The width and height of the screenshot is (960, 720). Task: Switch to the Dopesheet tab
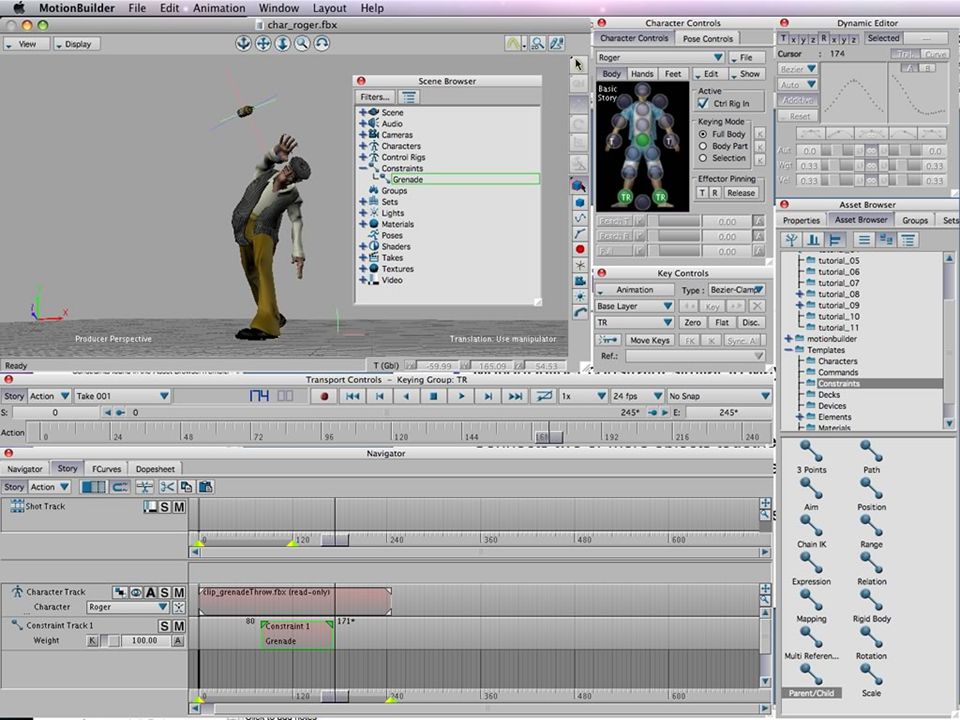pyautogui.click(x=155, y=468)
